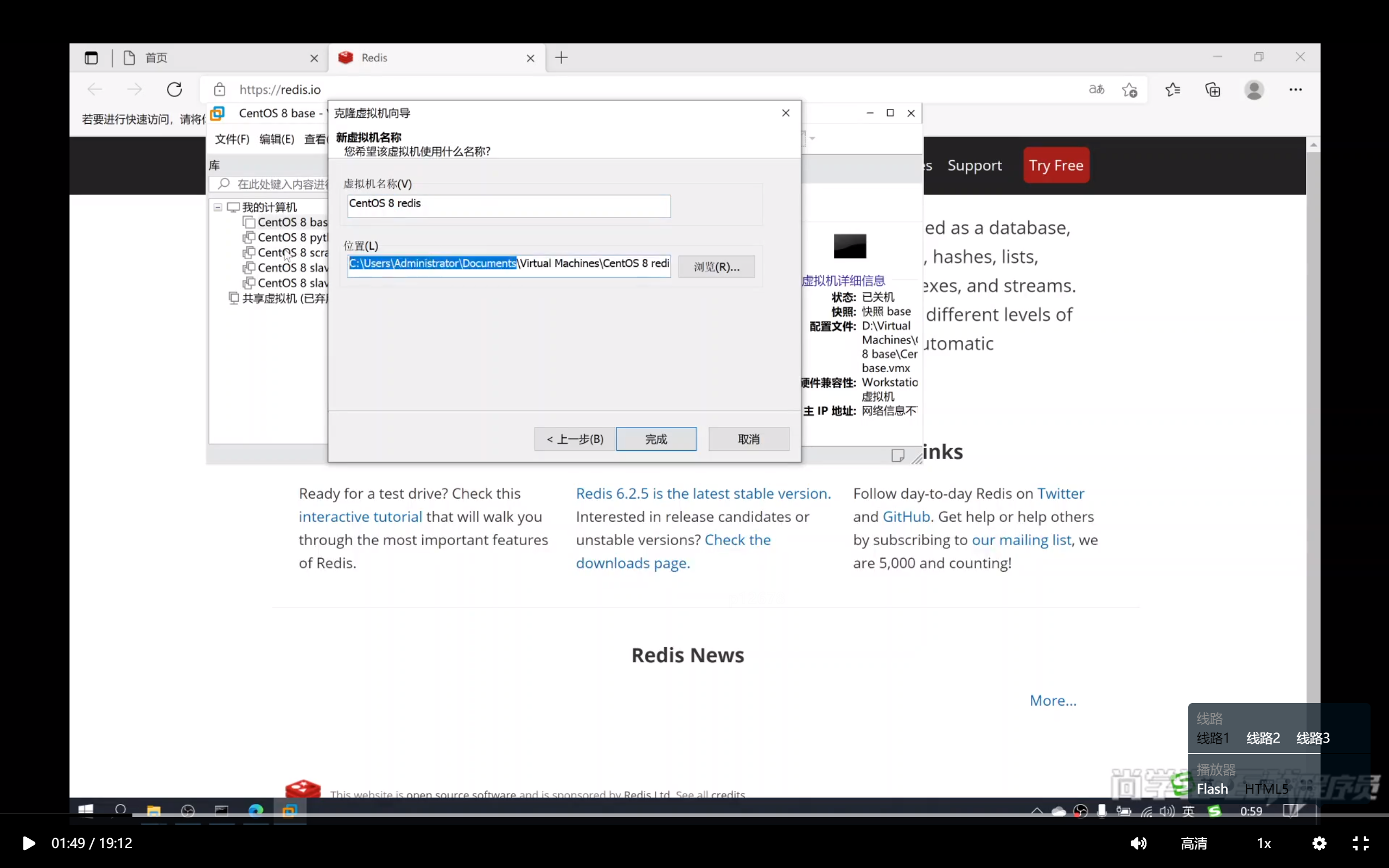
Task: Open 文件(F) menu in VMware
Action: tap(232, 139)
